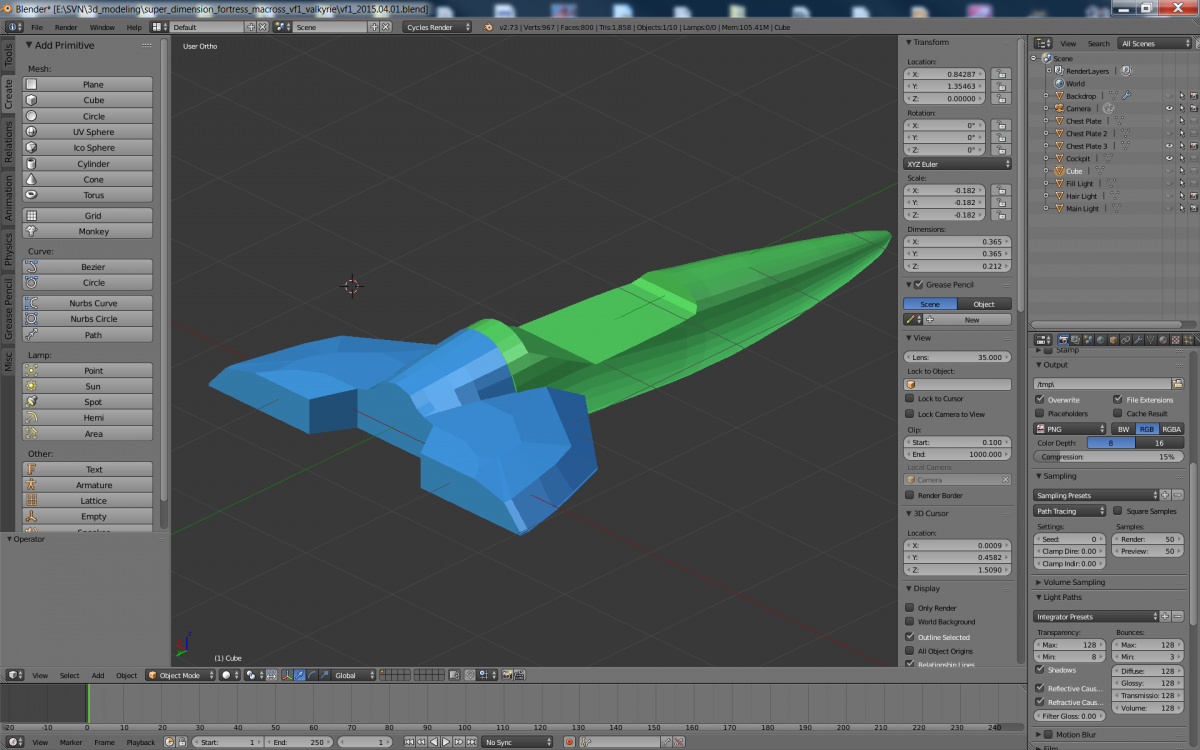Click the play animation button

[x=446, y=742]
